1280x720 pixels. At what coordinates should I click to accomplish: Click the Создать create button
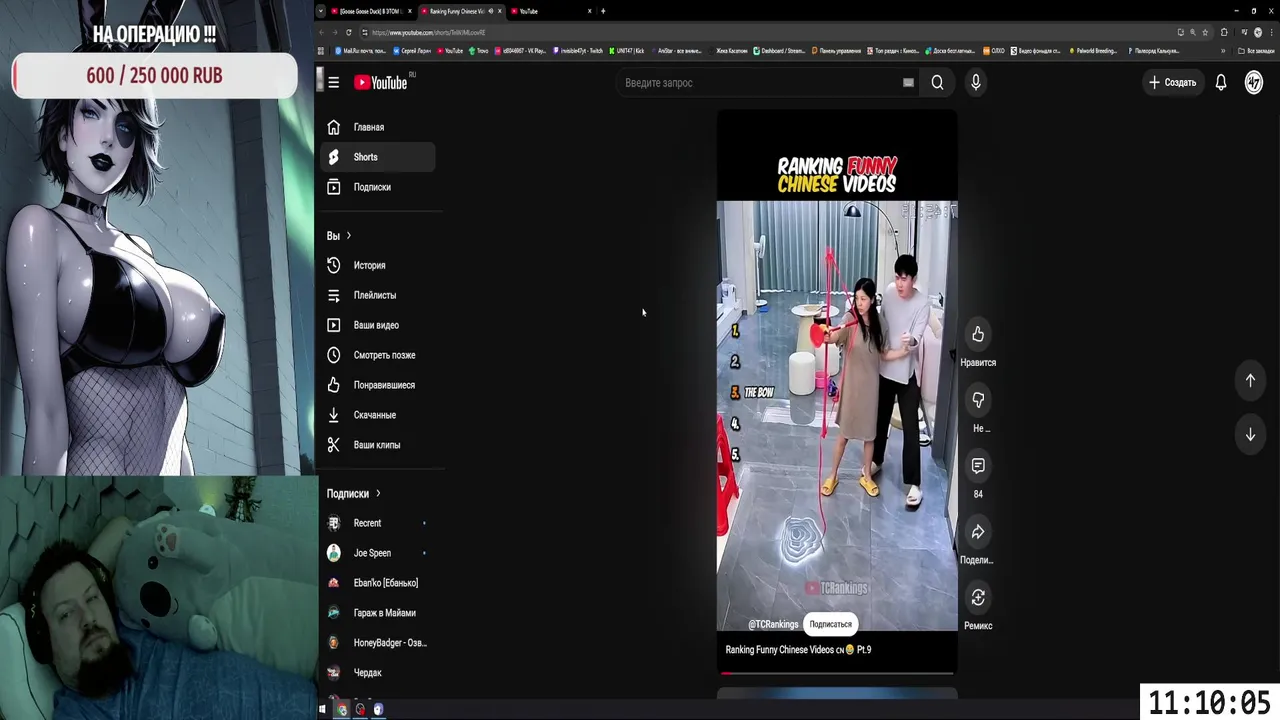[1172, 83]
